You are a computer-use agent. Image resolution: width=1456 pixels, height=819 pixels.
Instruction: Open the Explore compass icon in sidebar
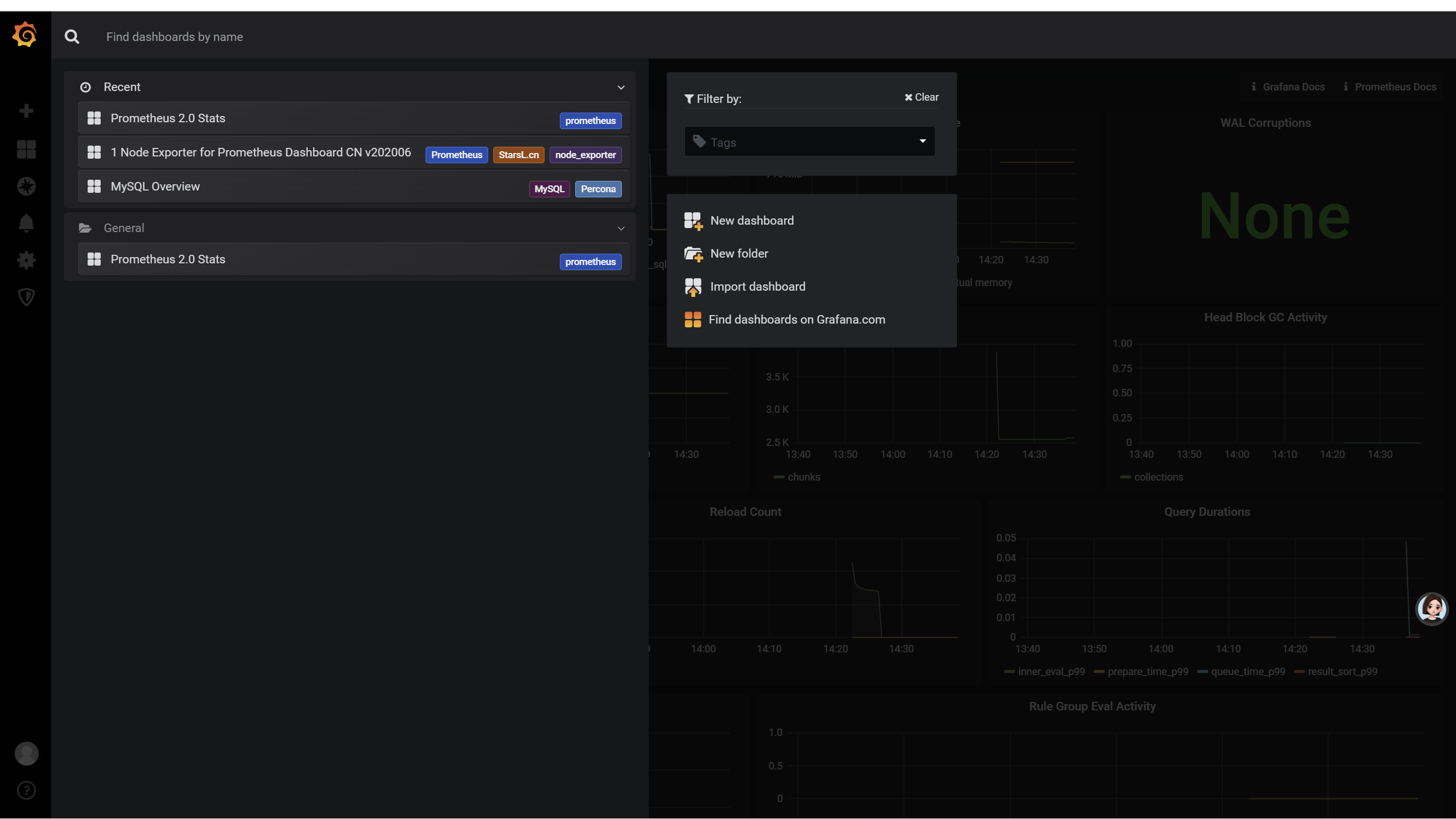tap(26, 186)
